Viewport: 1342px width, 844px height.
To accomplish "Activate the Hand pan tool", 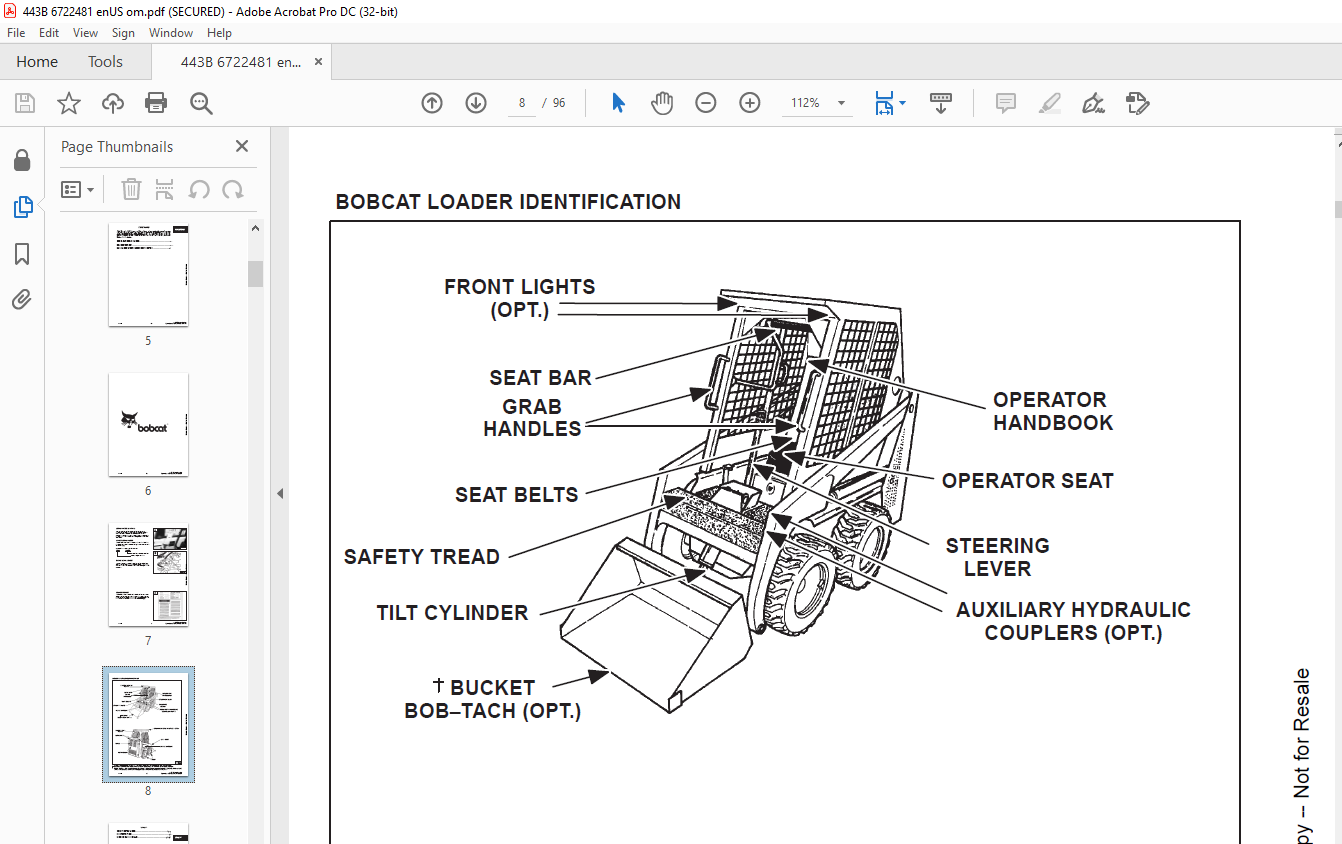I will click(662, 103).
